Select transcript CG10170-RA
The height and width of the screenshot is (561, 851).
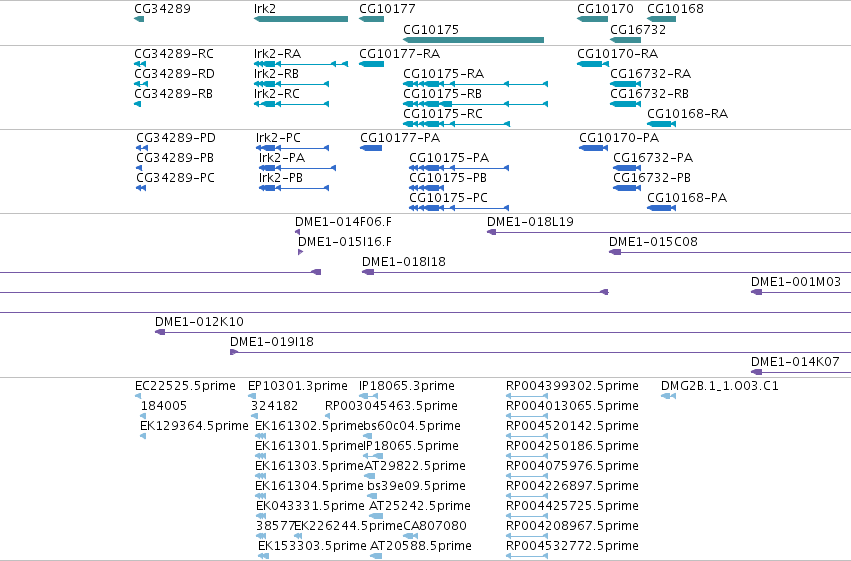point(618,54)
